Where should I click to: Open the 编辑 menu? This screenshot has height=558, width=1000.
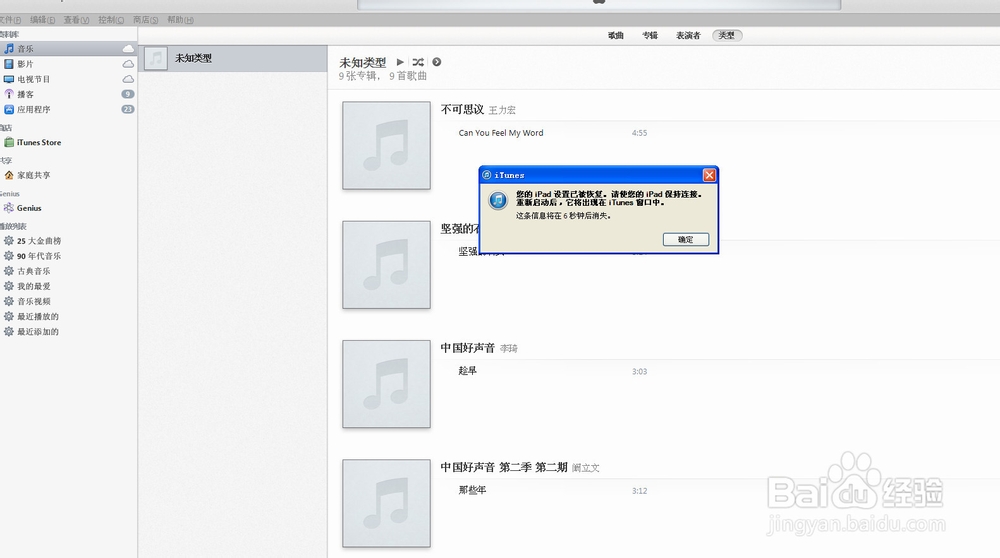click(42, 20)
